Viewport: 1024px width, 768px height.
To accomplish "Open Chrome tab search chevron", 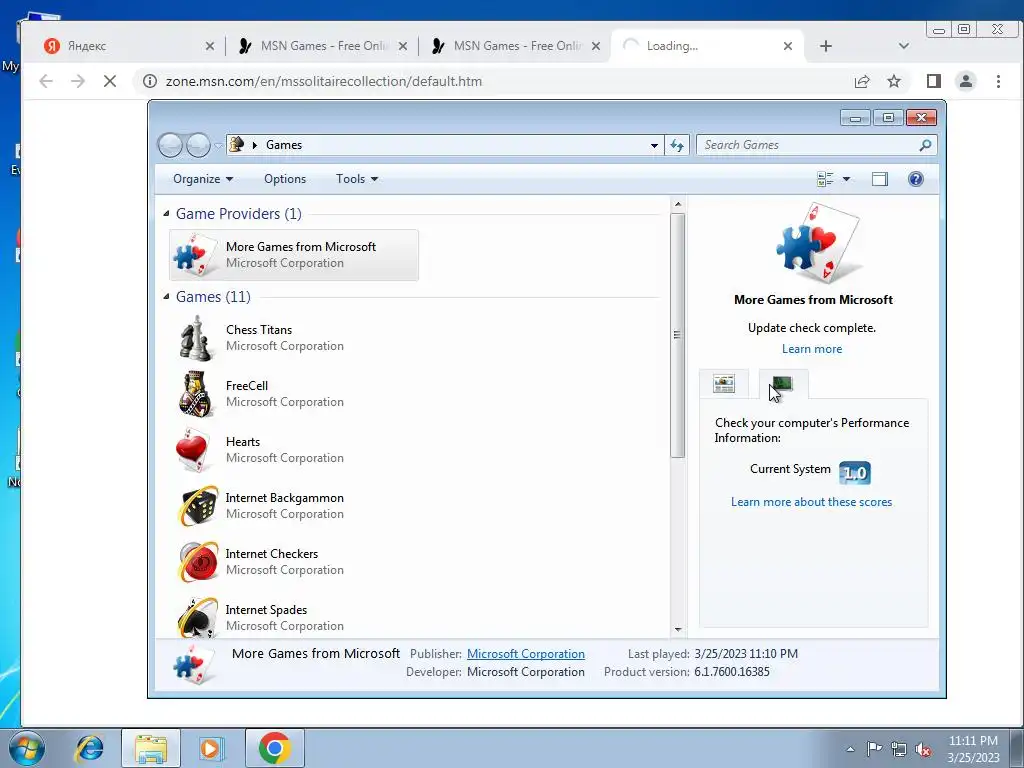I will tap(904, 46).
